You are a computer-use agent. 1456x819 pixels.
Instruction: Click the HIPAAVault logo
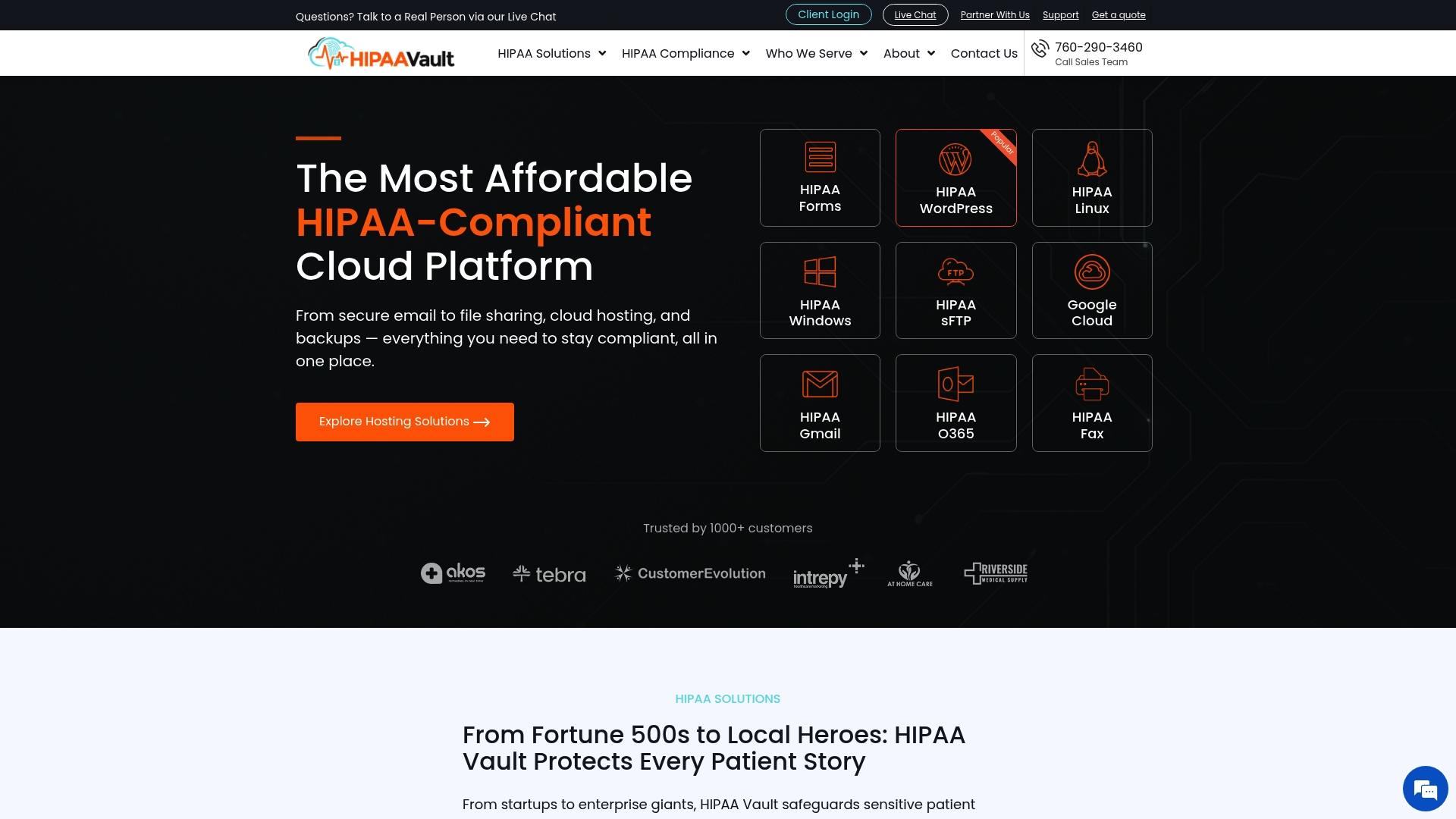click(x=381, y=54)
